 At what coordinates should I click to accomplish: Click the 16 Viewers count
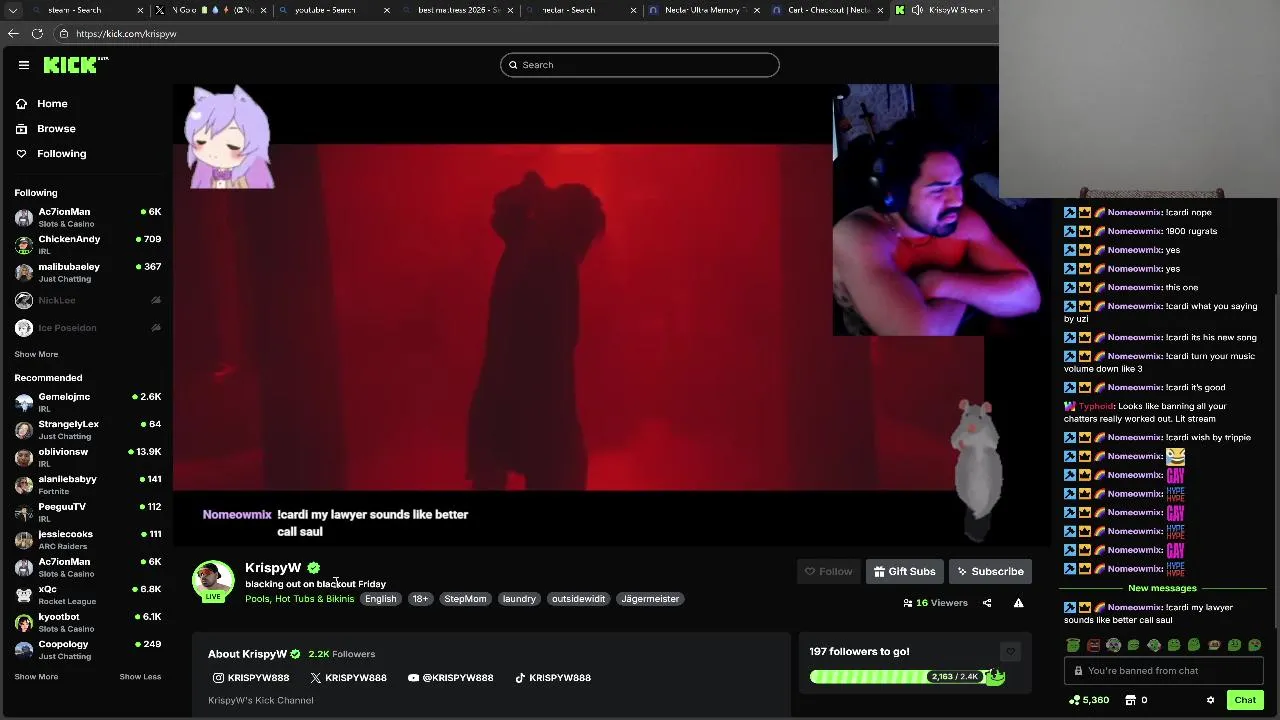[936, 603]
